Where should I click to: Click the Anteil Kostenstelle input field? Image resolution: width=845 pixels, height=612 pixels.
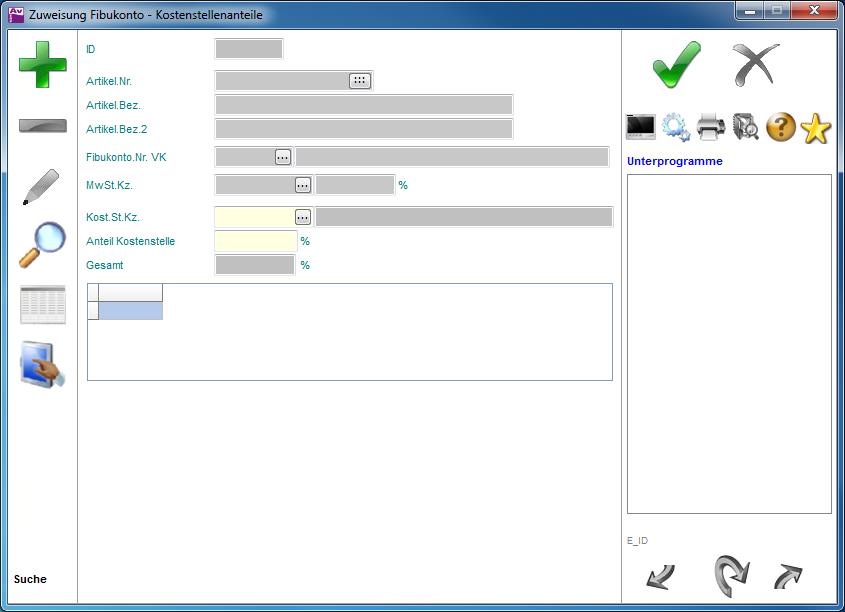[256, 241]
